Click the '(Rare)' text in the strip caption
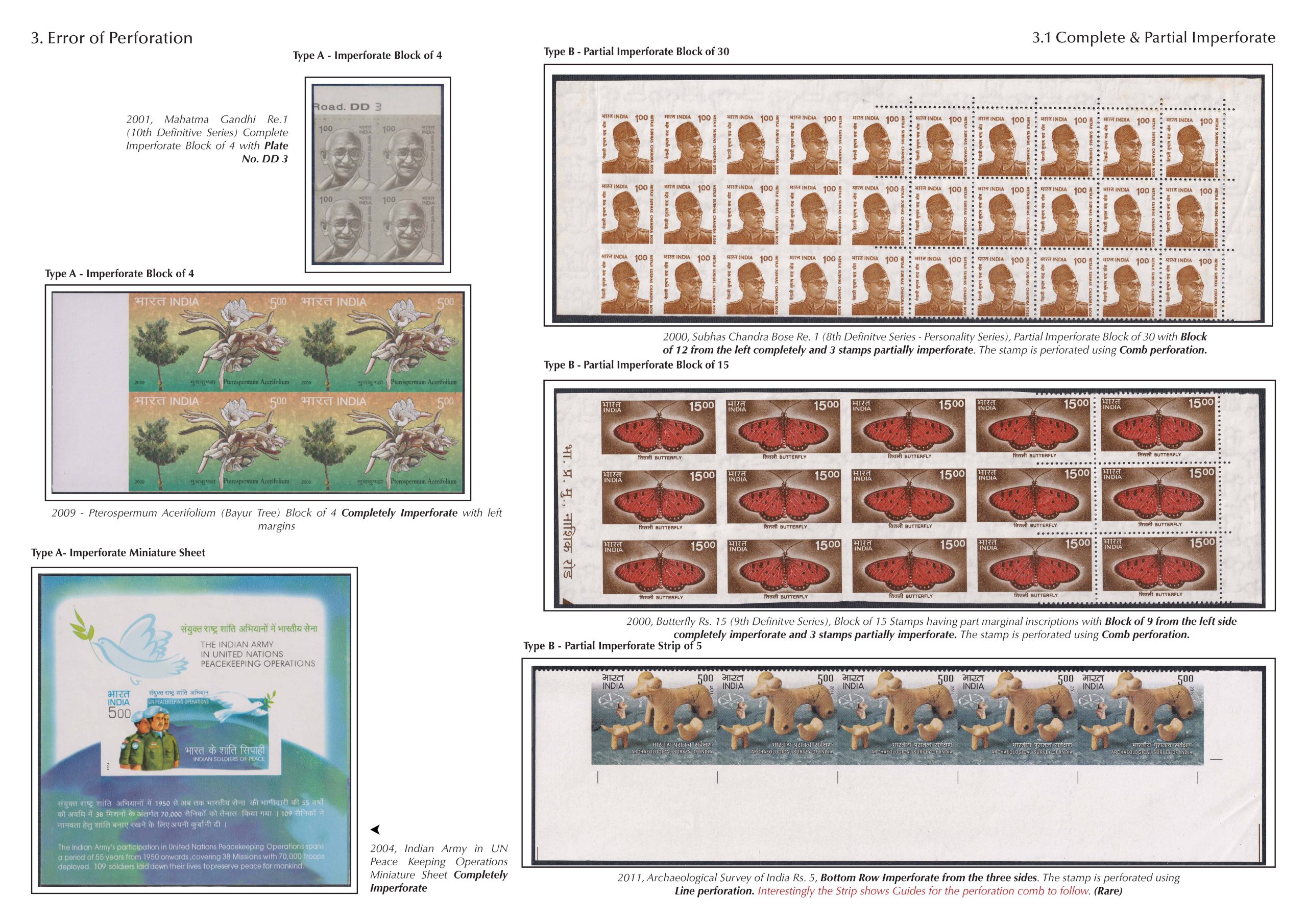Screen dimensions: 1307x924 (1108, 891)
